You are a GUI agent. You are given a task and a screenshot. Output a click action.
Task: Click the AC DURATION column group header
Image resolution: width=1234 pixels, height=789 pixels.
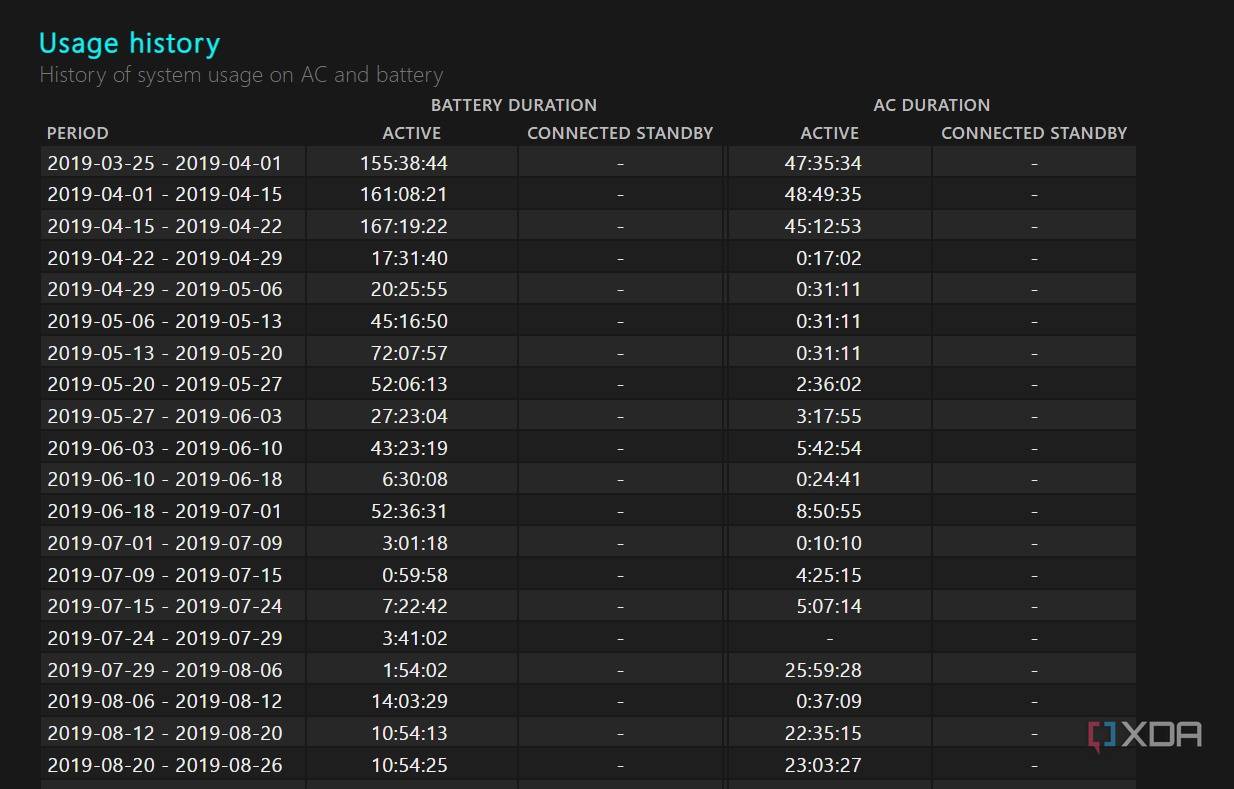(932, 105)
